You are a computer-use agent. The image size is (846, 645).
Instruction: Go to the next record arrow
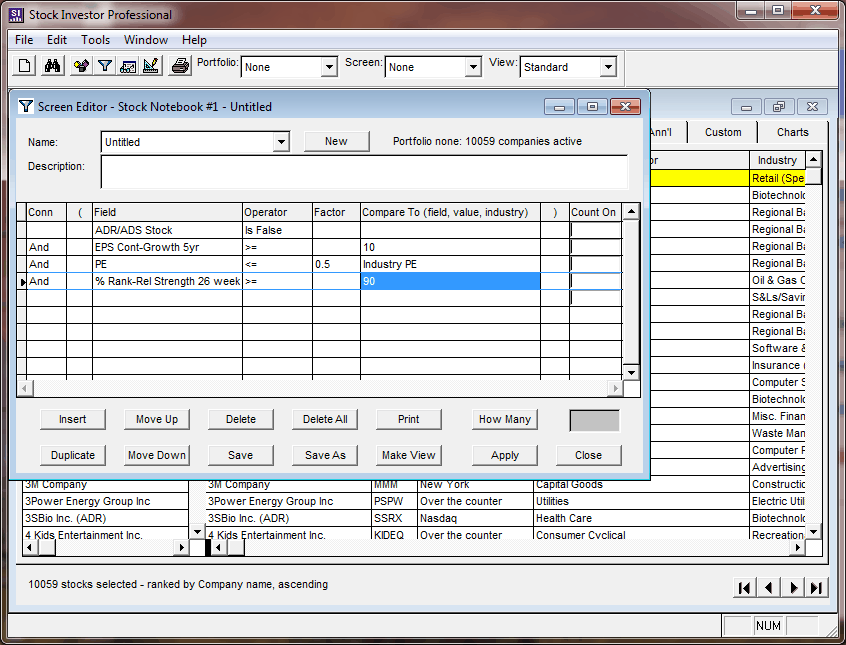[x=793, y=588]
